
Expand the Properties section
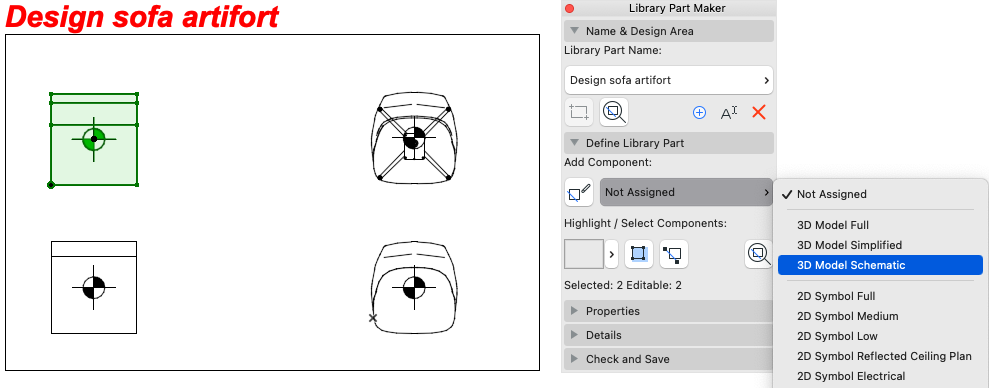[x=669, y=311]
